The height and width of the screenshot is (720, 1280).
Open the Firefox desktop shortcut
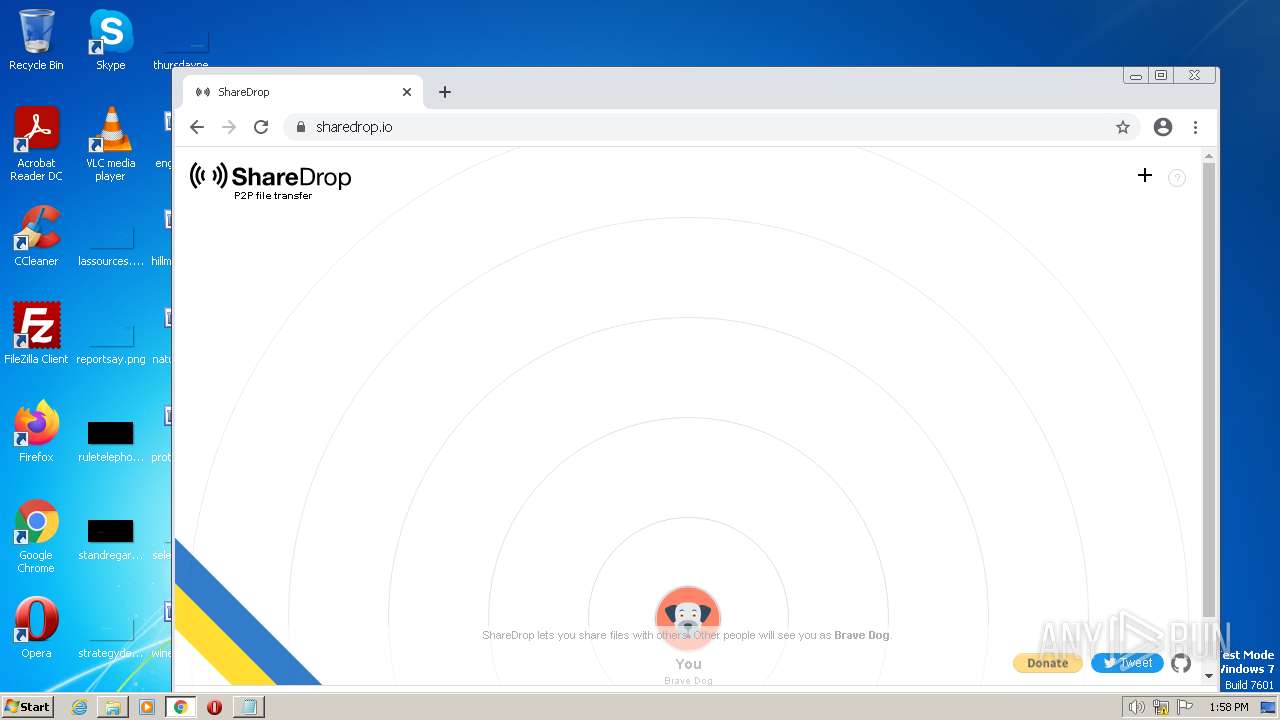coord(36,432)
